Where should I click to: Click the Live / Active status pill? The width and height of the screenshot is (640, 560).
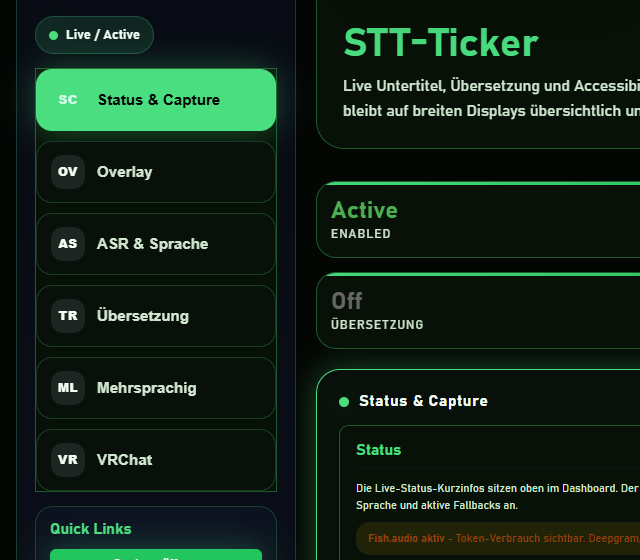click(94, 35)
